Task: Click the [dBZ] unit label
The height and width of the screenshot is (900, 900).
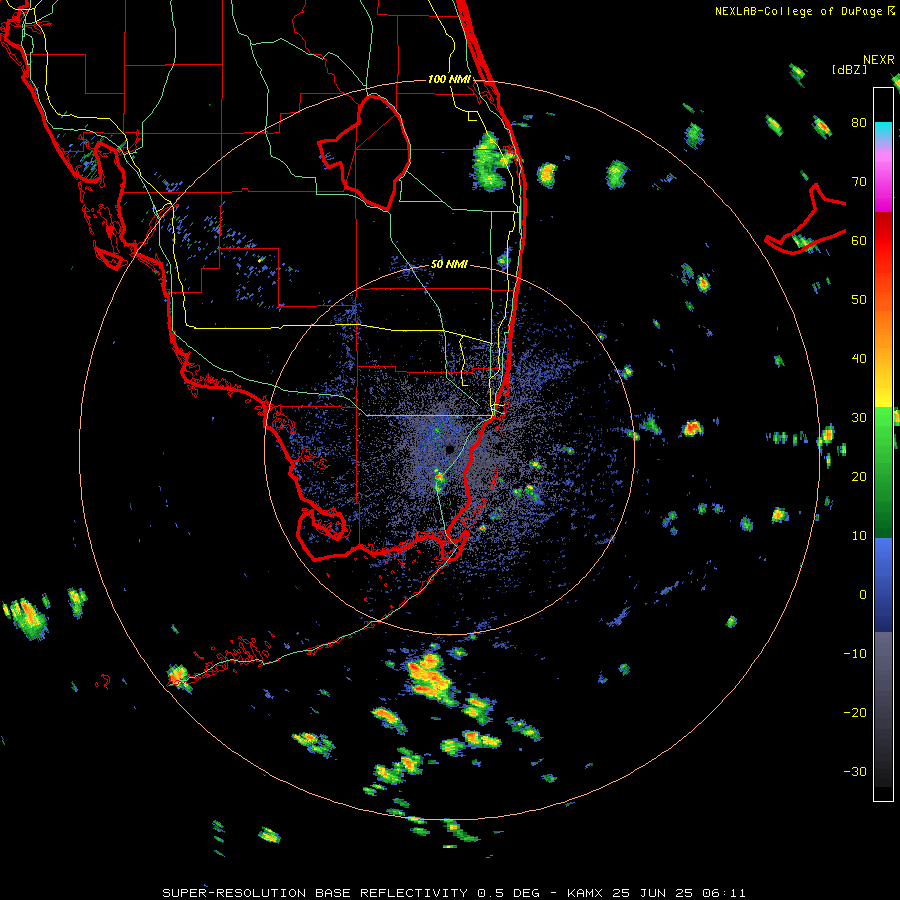Action: tap(849, 70)
